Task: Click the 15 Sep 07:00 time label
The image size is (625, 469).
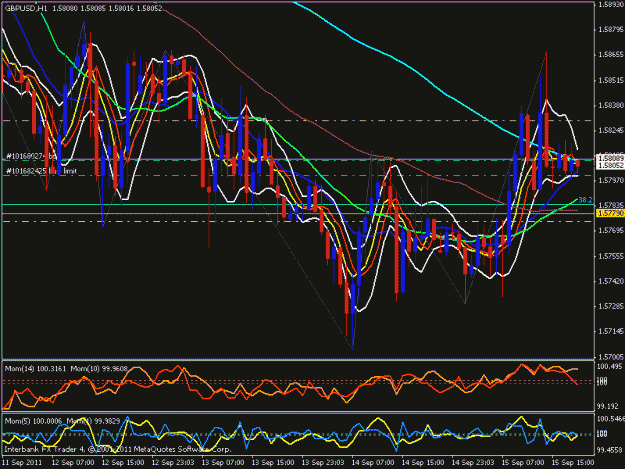Action: point(523,463)
